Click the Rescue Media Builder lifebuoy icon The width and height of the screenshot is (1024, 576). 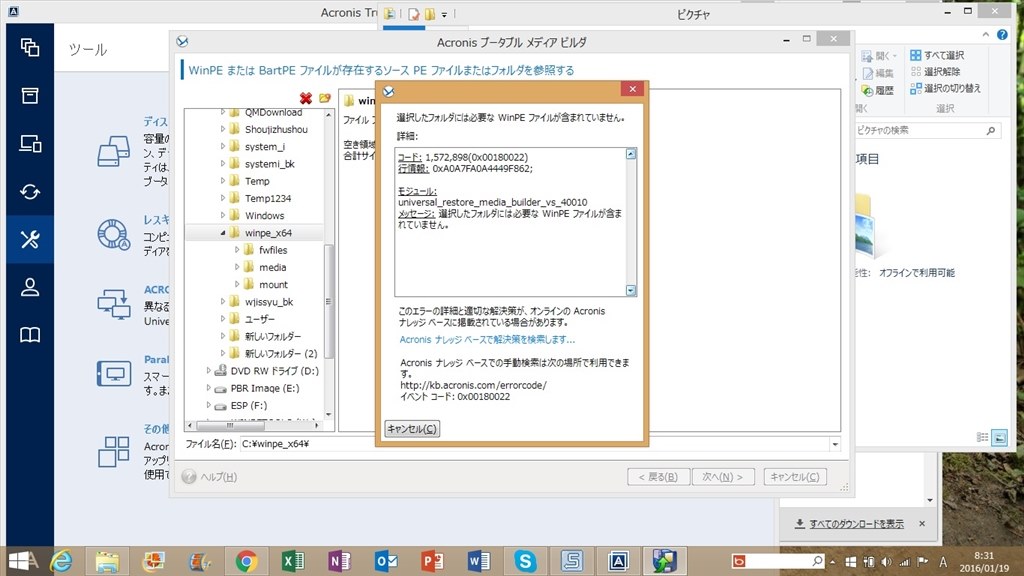(x=114, y=234)
